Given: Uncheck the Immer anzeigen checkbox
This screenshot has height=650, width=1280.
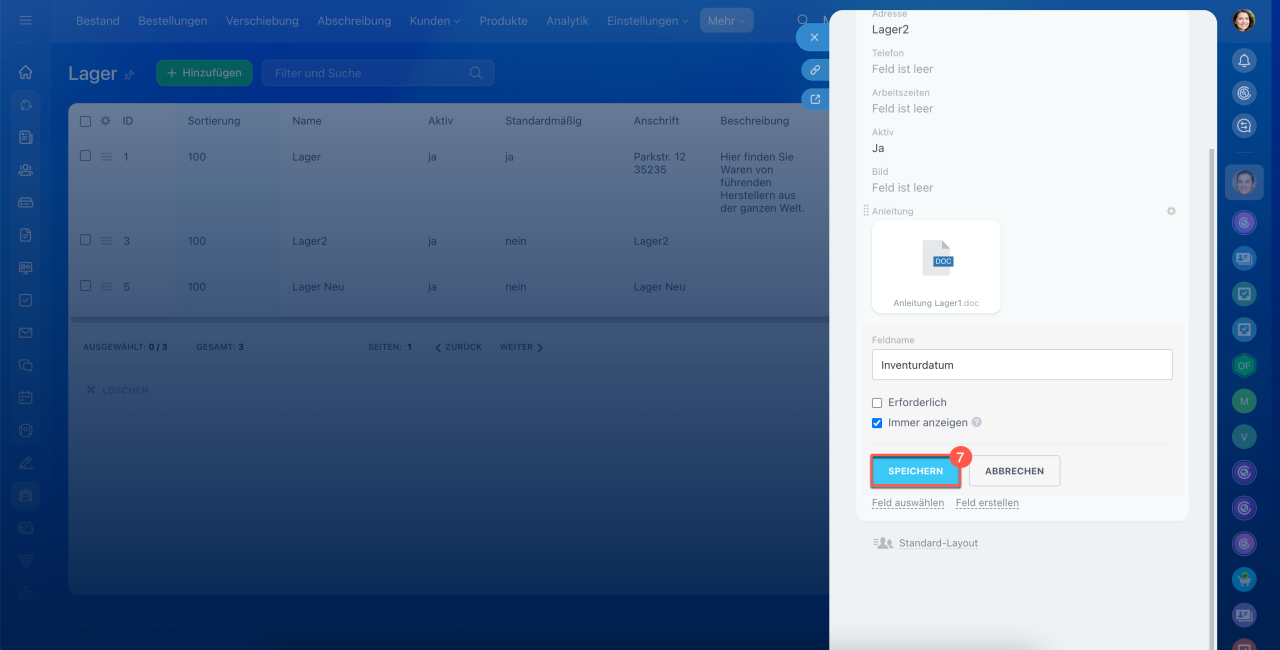Looking at the screenshot, I should pos(877,423).
